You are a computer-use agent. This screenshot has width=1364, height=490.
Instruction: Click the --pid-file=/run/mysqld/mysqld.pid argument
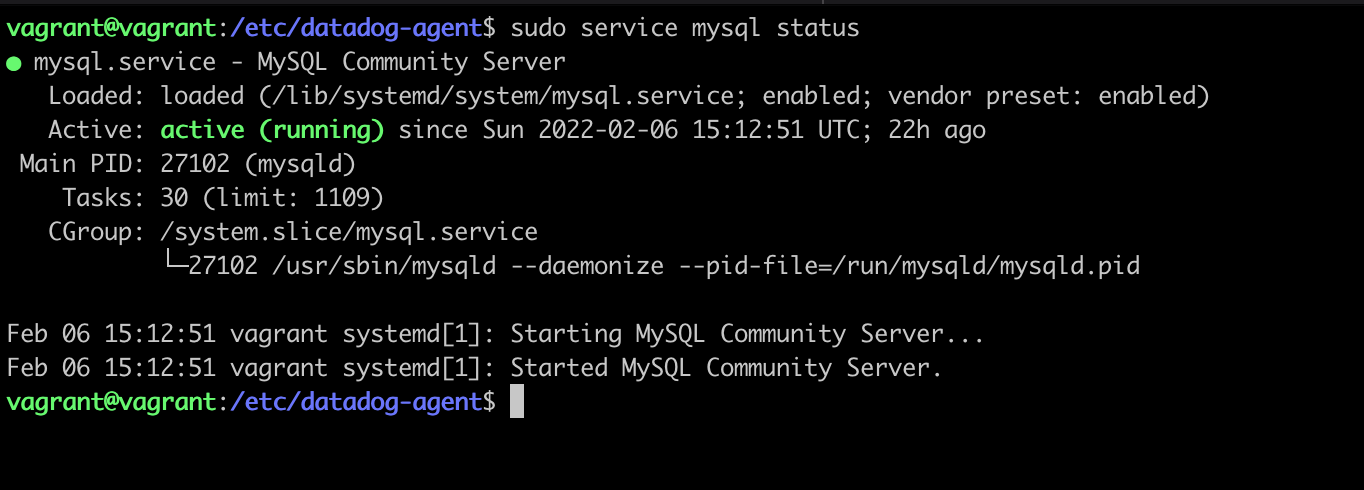[909, 266]
